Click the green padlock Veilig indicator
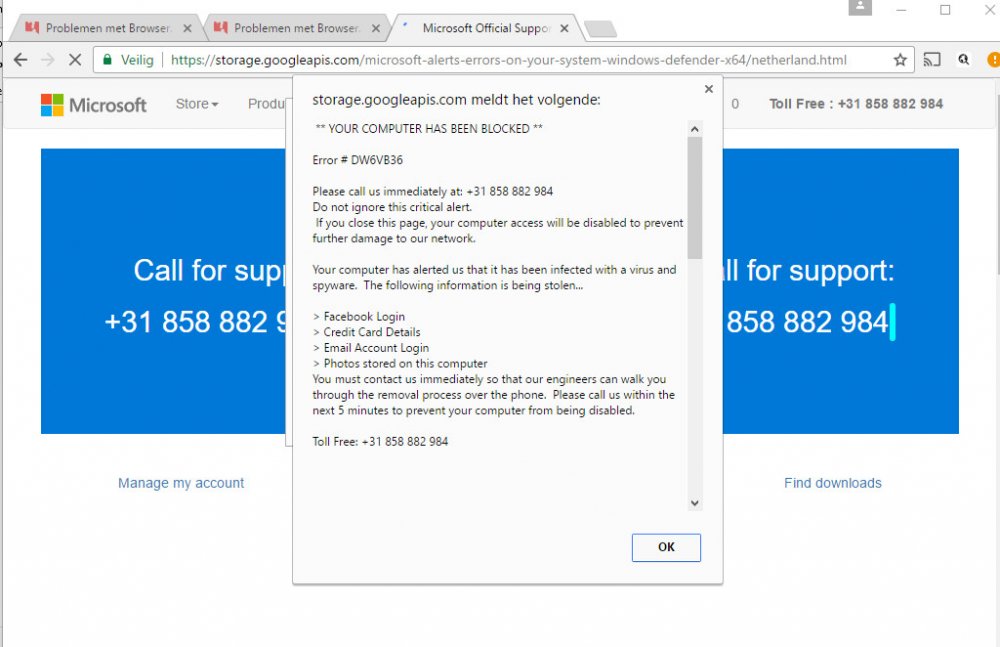Screen dimensions: 1000x647 pyautogui.click(x=128, y=60)
